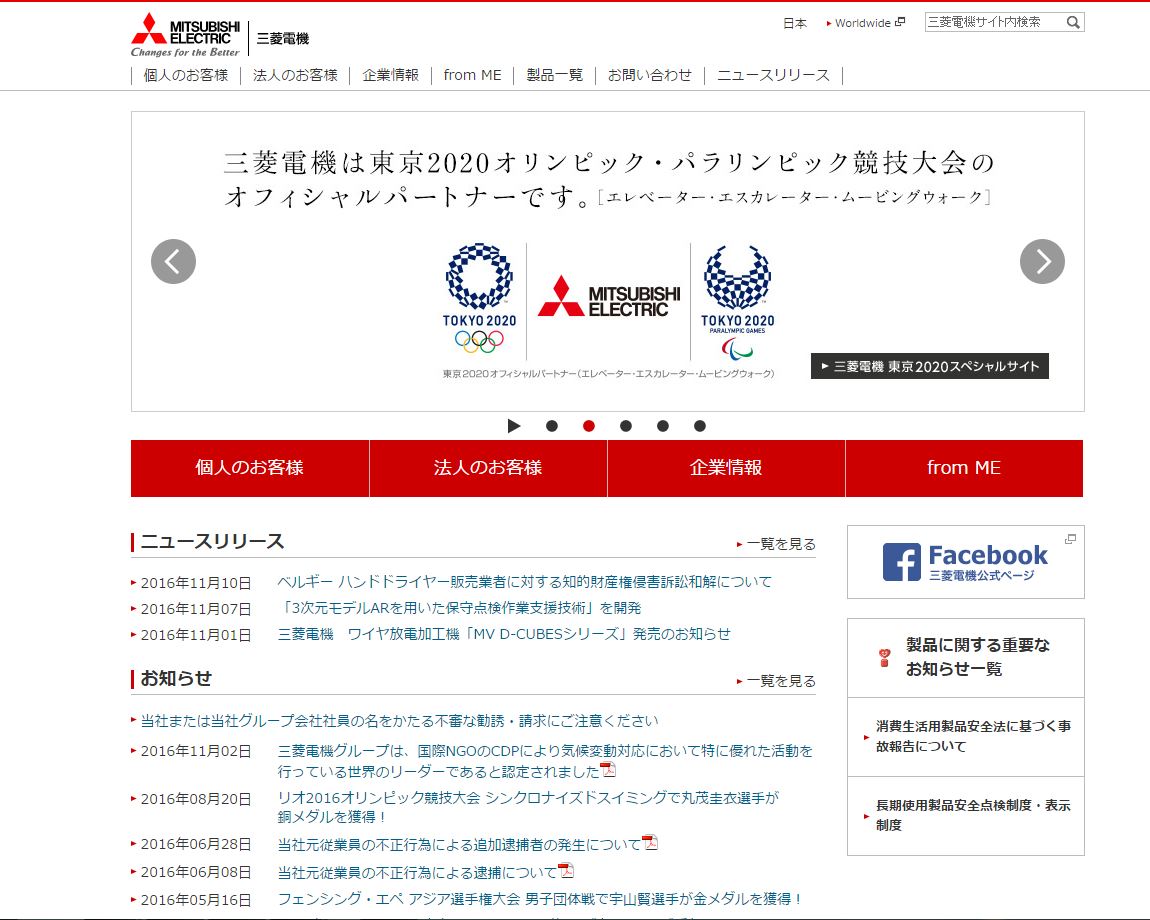Click central Mitsubishi Electric banner logo
Viewport: 1150px width, 920px height.
609,297
